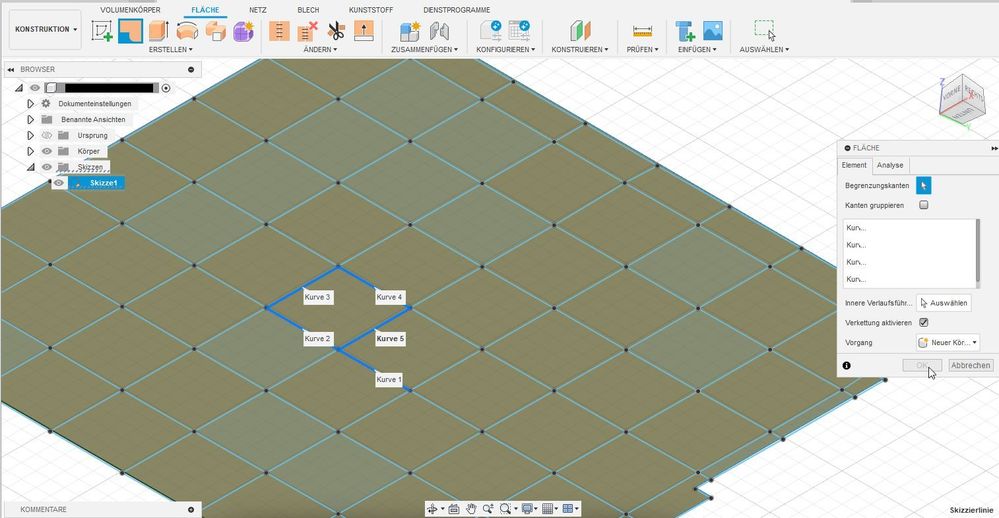Click the Zoom tool in navigation bar

(x=488, y=508)
